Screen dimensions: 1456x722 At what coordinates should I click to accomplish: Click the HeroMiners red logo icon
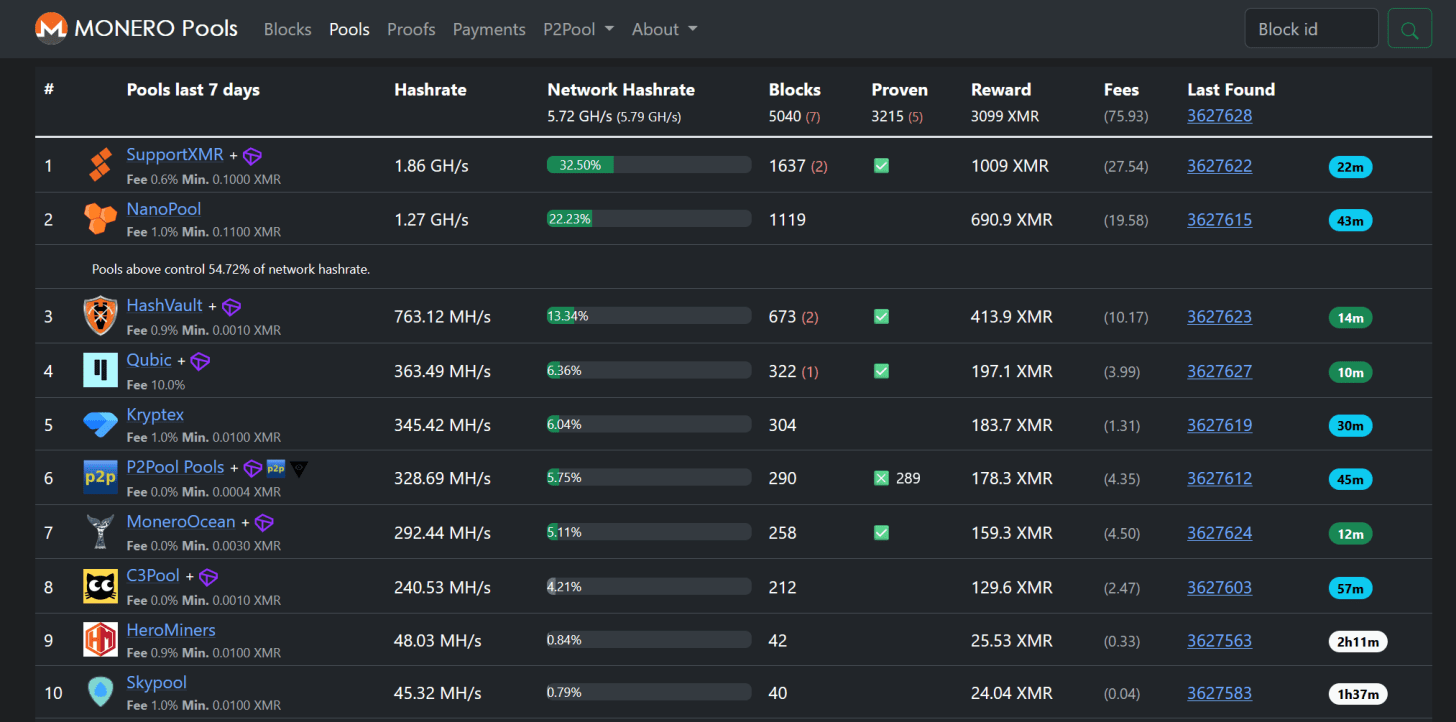[101, 640]
